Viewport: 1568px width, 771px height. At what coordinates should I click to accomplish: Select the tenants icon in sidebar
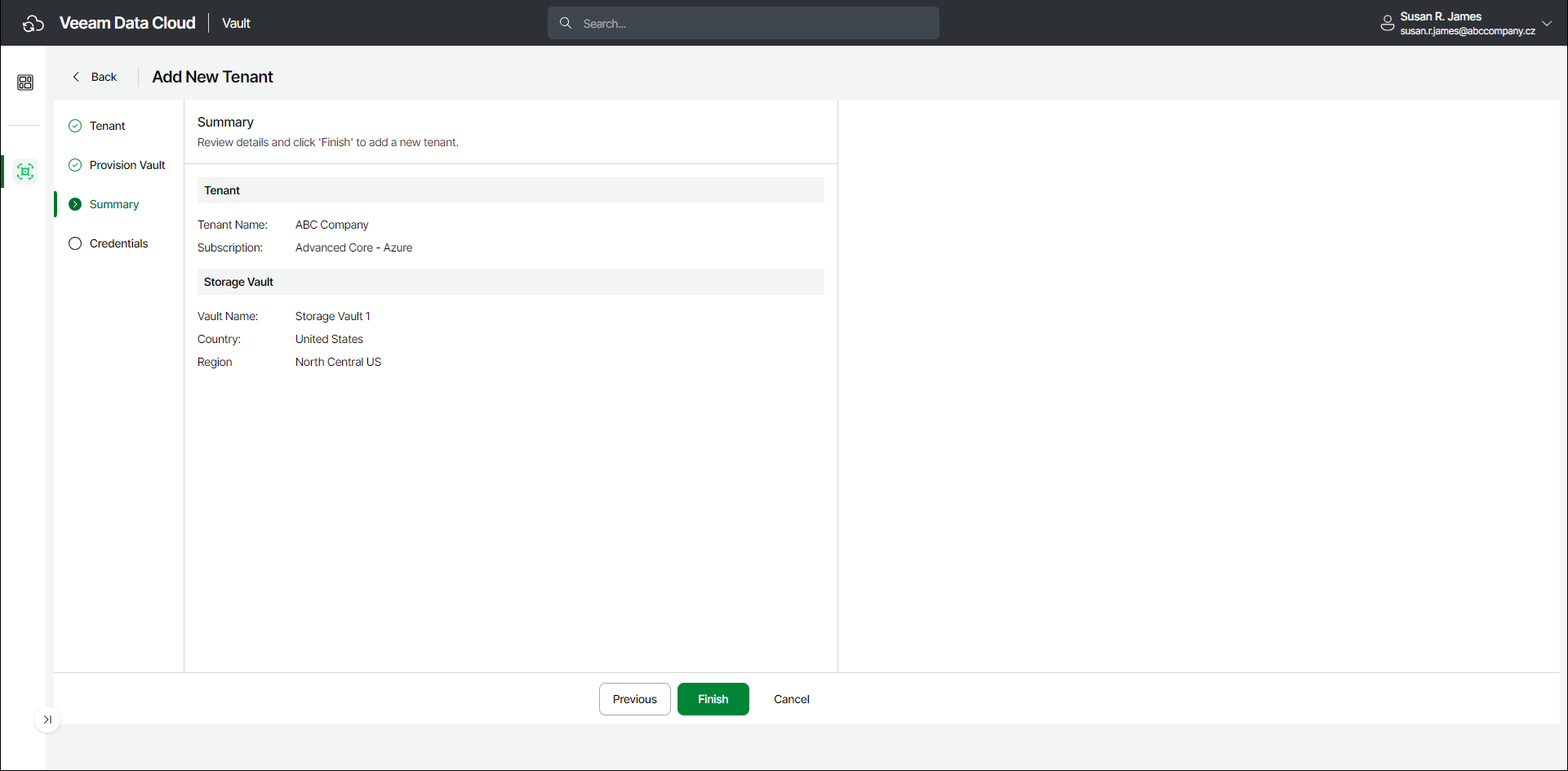tap(25, 172)
